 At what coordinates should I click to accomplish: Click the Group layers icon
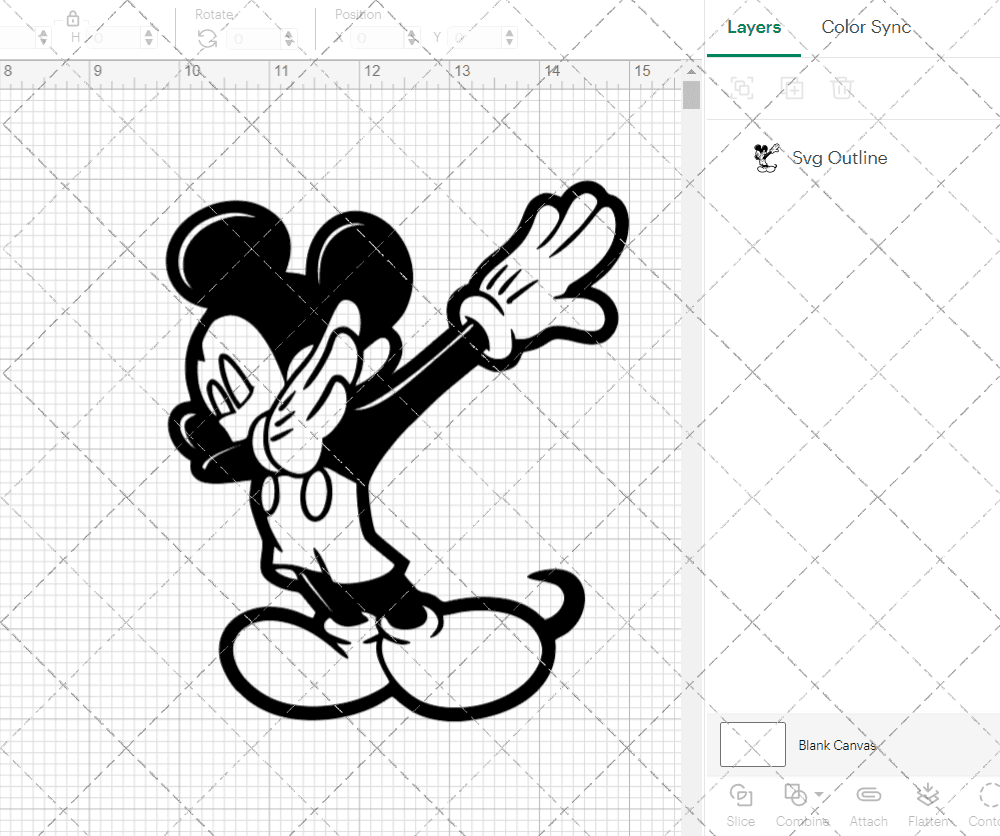(742, 87)
